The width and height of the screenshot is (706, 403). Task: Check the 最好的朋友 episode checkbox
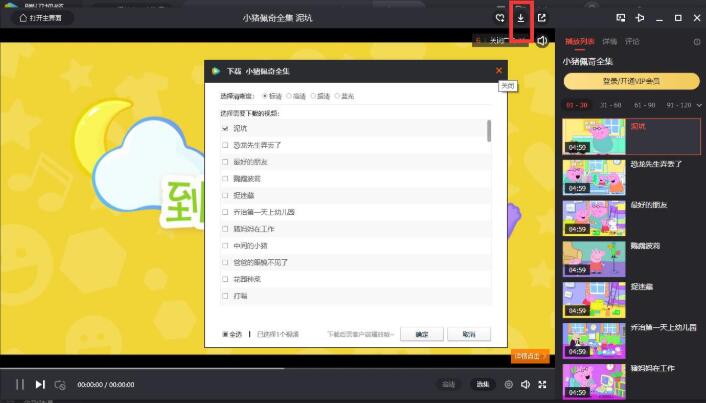(x=225, y=162)
